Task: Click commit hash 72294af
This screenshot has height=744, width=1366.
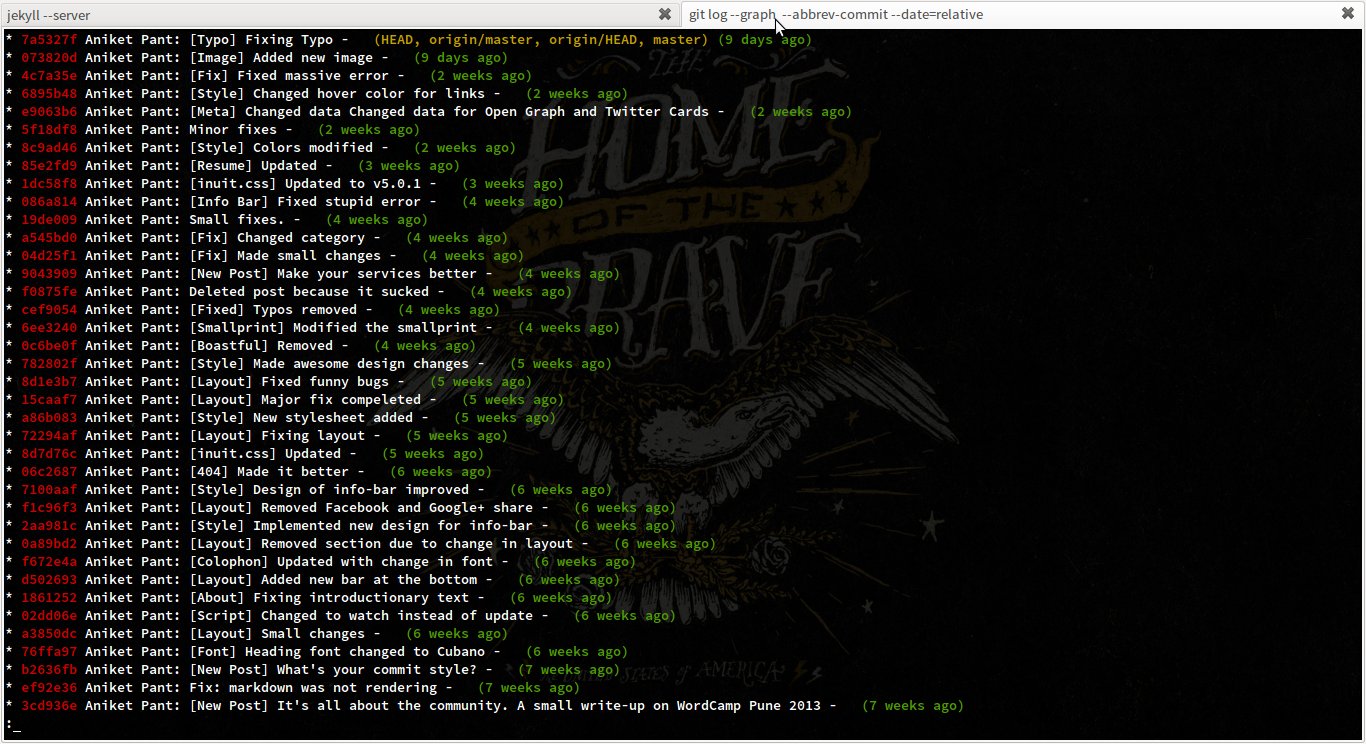Action: point(49,436)
